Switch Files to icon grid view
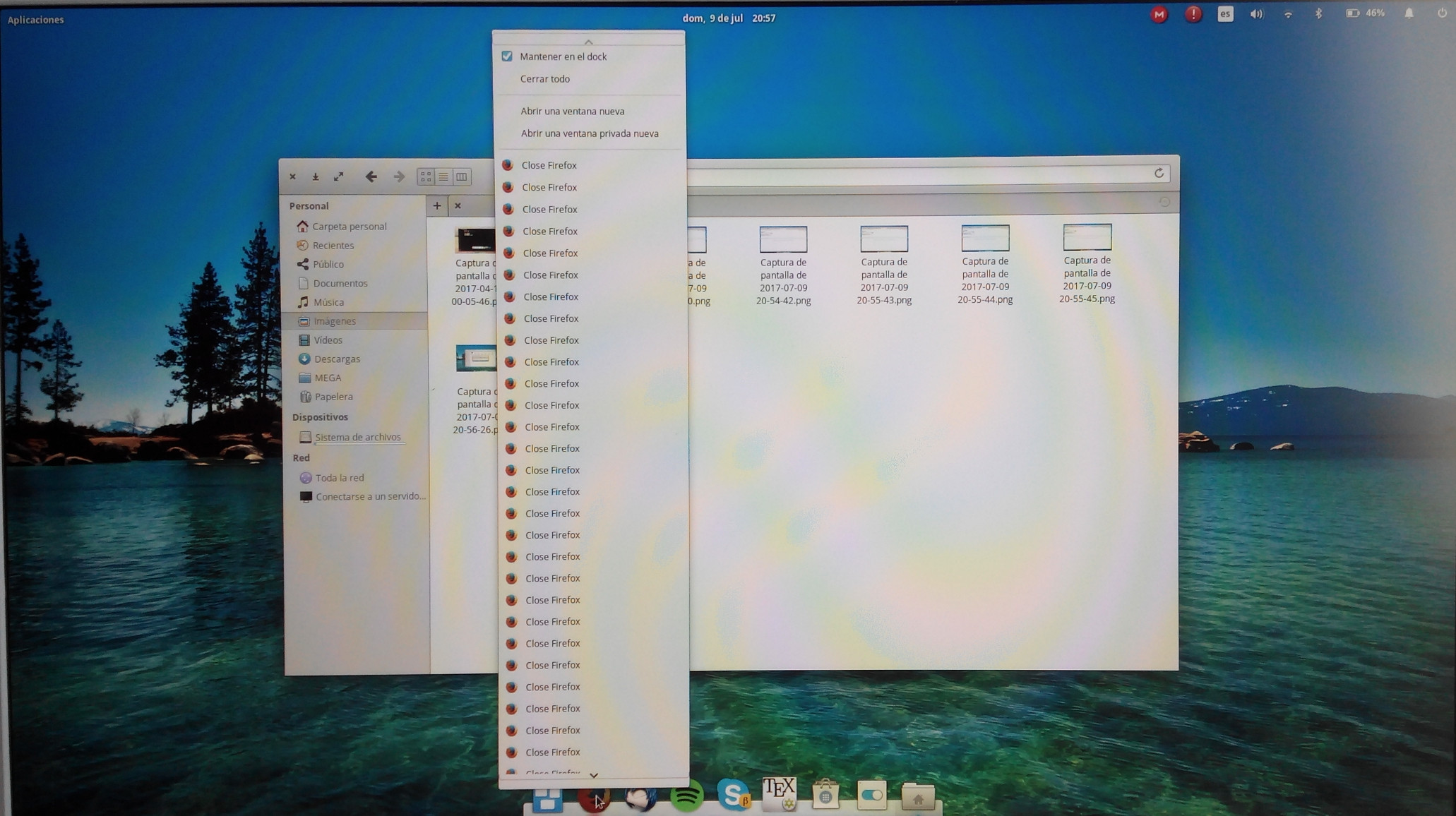This screenshot has height=816, width=1456. click(x=426, y=177)
